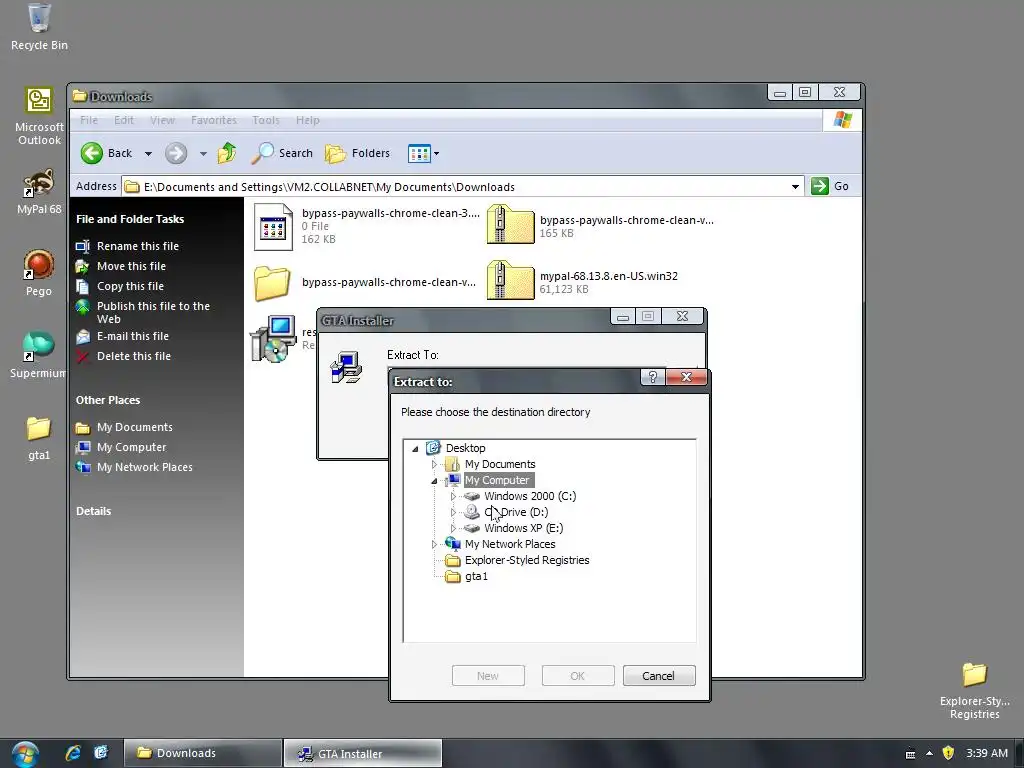Select the mypal-68.13.8.en-US.win32 zip file
The height and width of the screenshot is (768, 1024).
511,281
